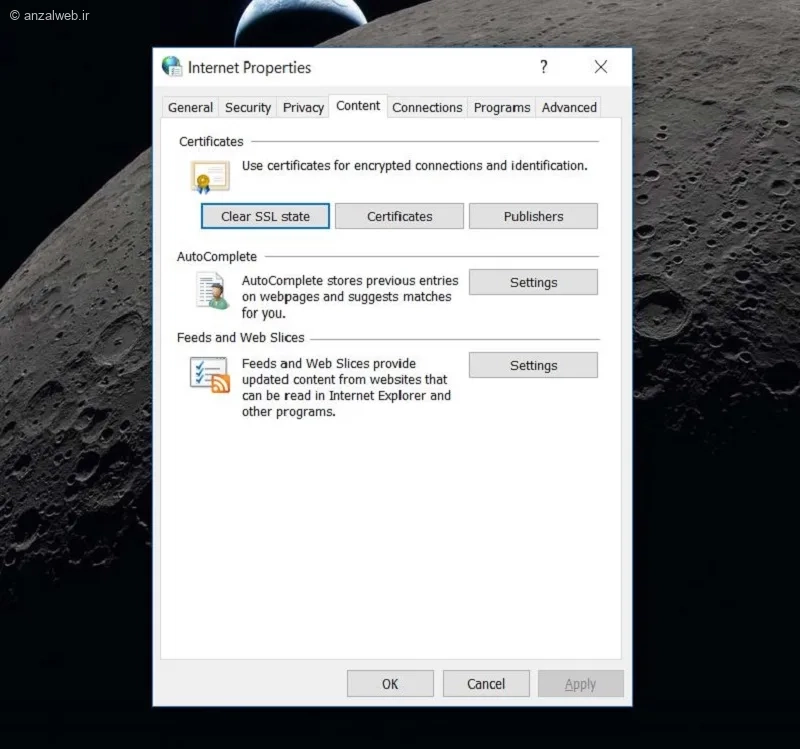Open AutoComplete Settings
The height and width of the screenshot is (749, 800).
(533, 282)
